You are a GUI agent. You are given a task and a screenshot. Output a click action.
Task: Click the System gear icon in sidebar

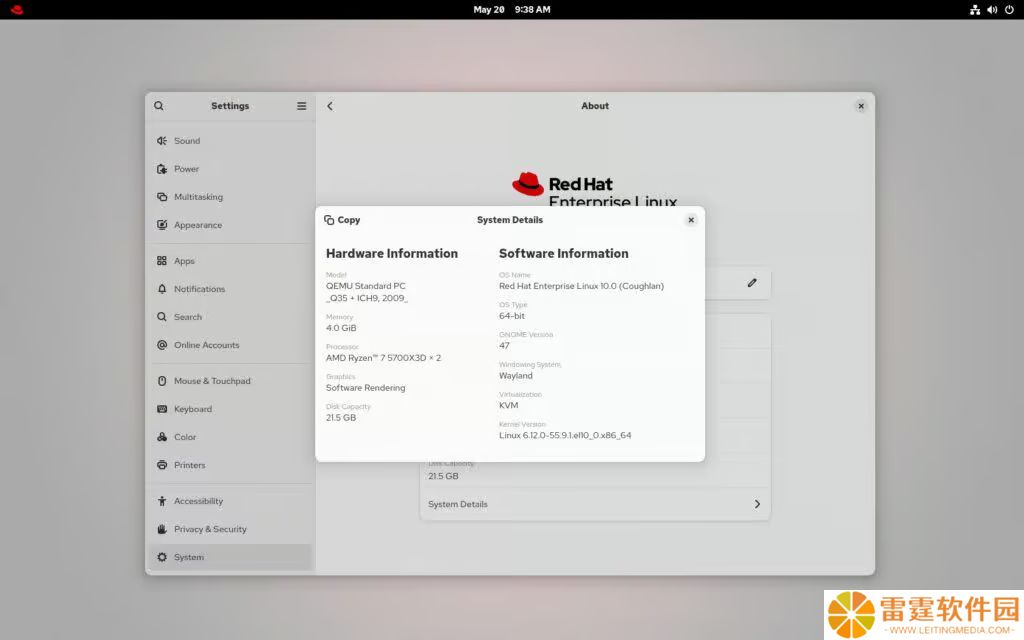pos(162,557)
